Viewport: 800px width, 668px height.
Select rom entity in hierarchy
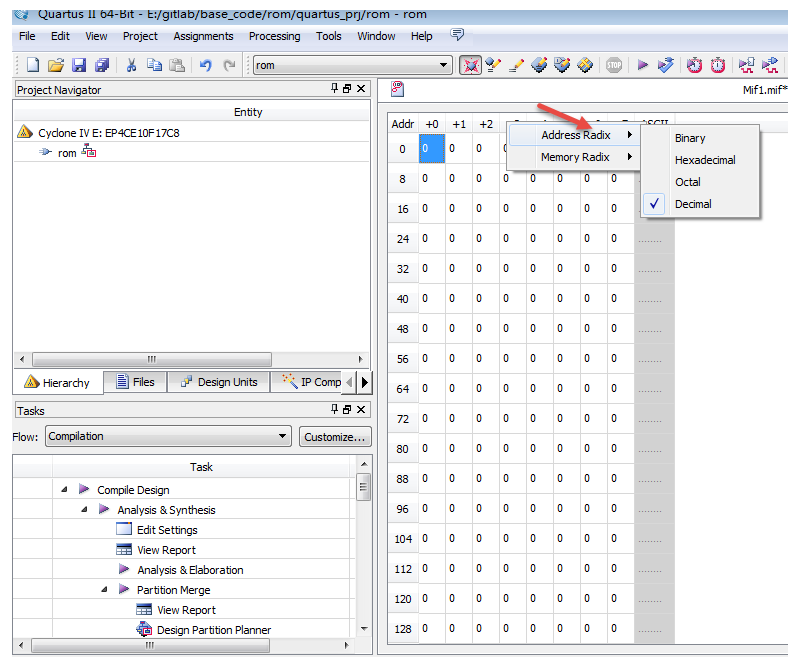(67, 153)
